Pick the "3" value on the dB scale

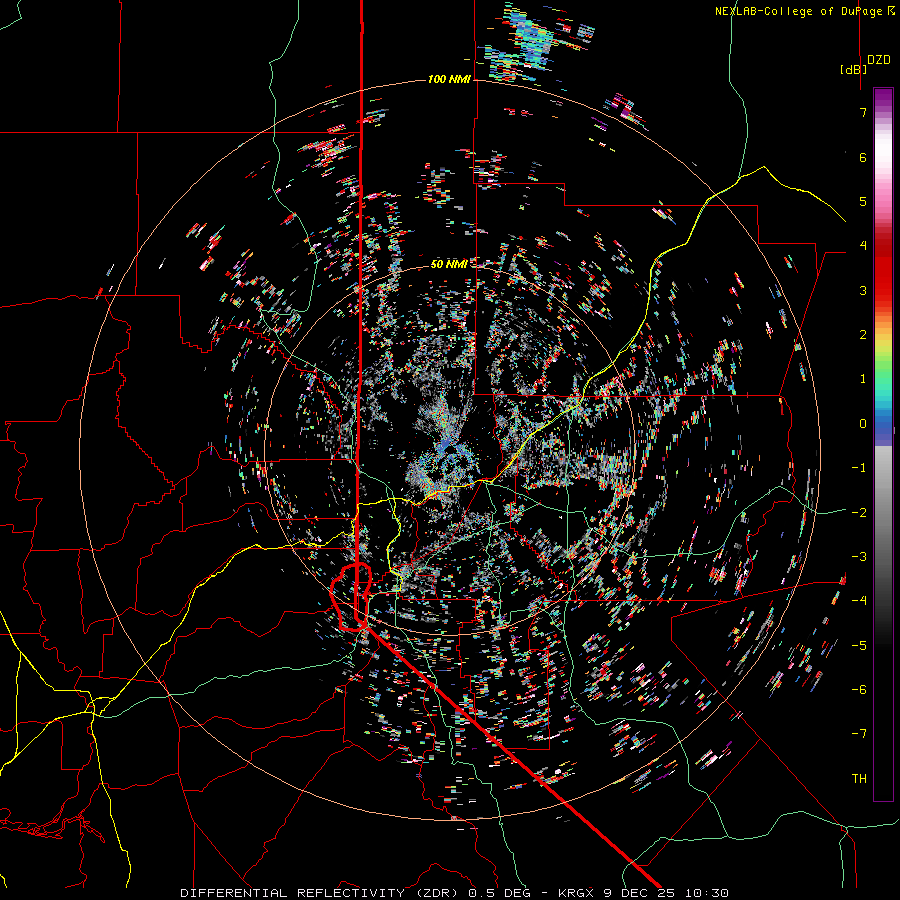tap(863, 290)
